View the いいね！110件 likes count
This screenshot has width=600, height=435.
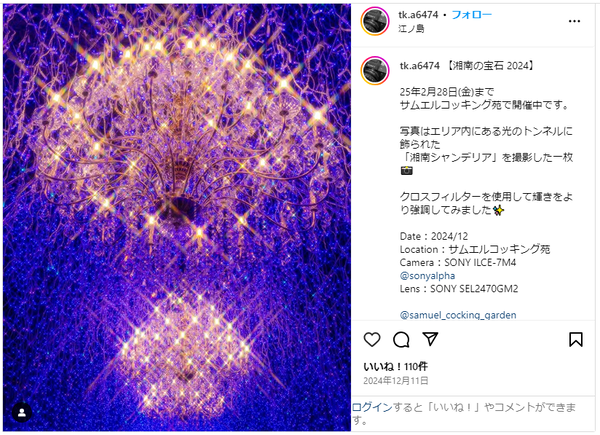[396, 367]
